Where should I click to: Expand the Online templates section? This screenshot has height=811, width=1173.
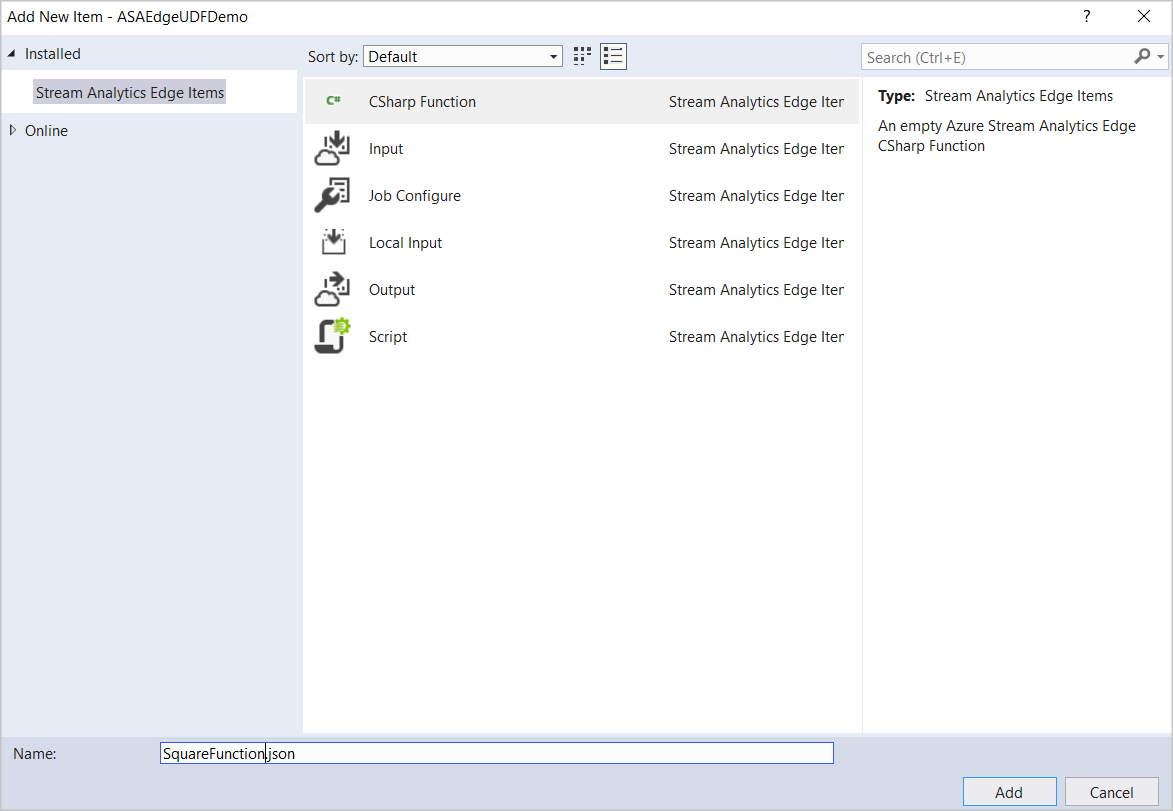(x=12, y=130)
